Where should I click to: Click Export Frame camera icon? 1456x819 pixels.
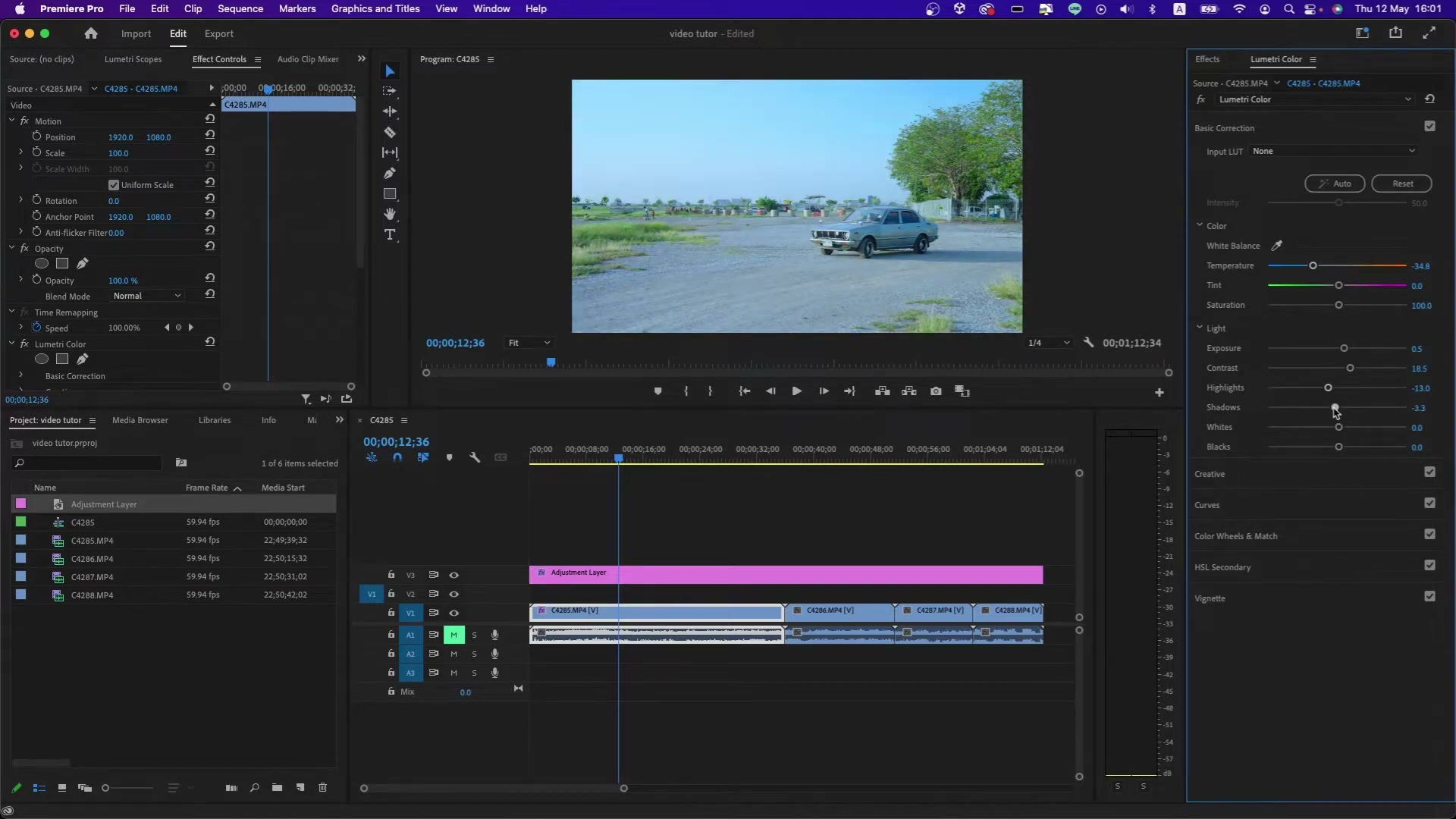(936, 391)
